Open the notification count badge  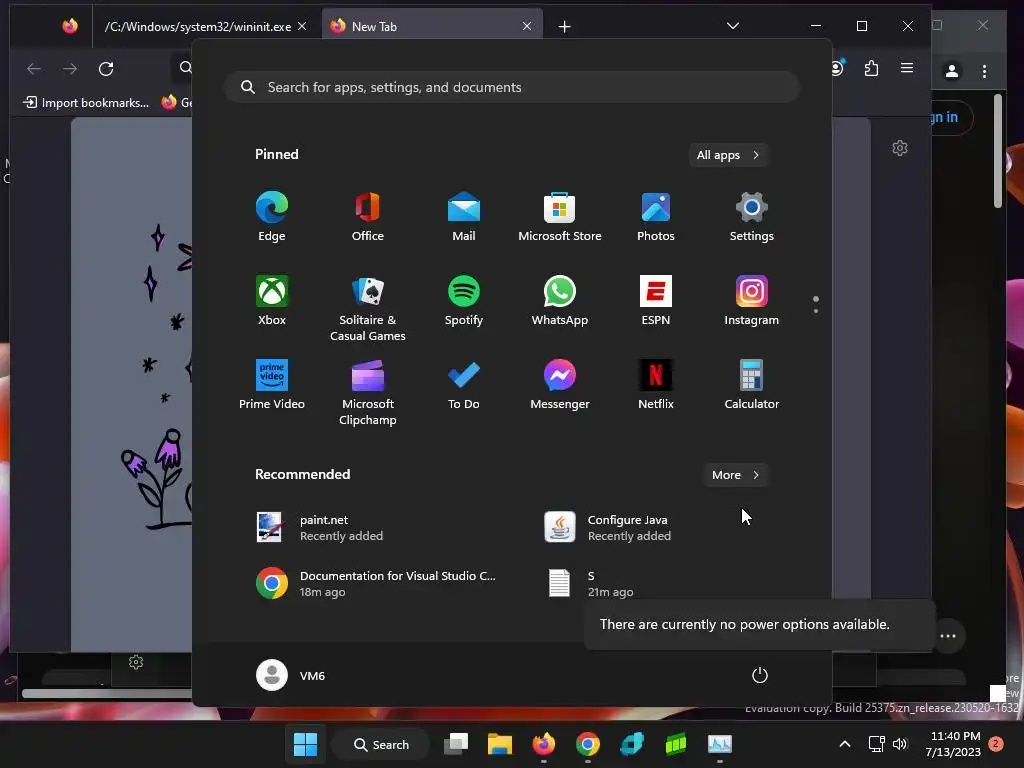(x=996, y=744)
